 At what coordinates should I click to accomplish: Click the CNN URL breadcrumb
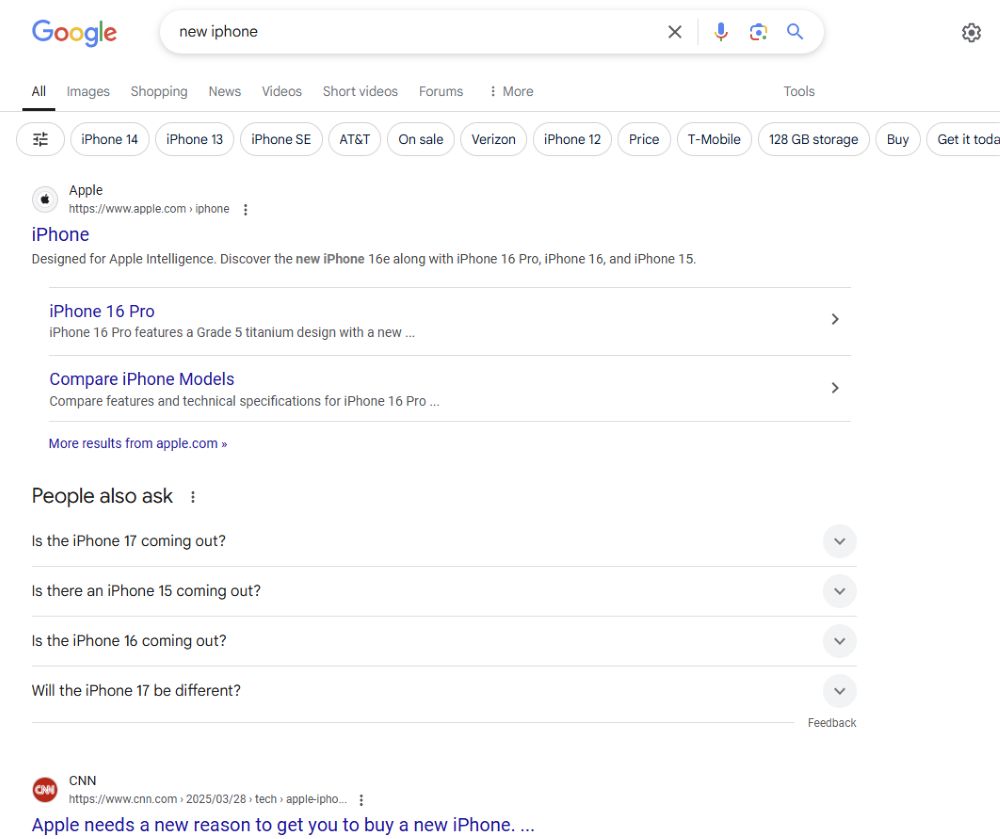coord(208,799)
